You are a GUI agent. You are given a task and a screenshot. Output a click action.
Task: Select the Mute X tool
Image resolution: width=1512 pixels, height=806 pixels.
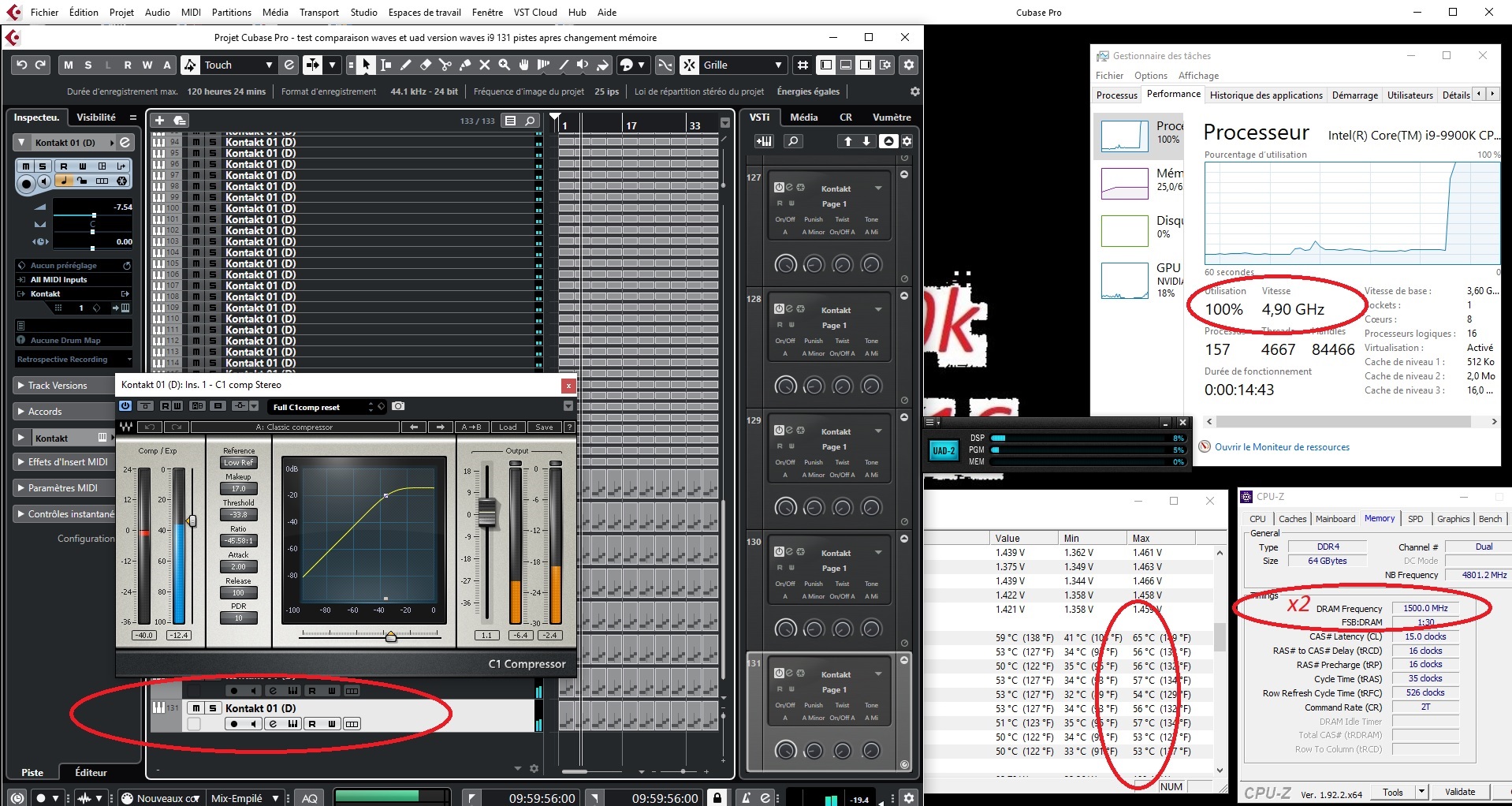click(485, 65)
